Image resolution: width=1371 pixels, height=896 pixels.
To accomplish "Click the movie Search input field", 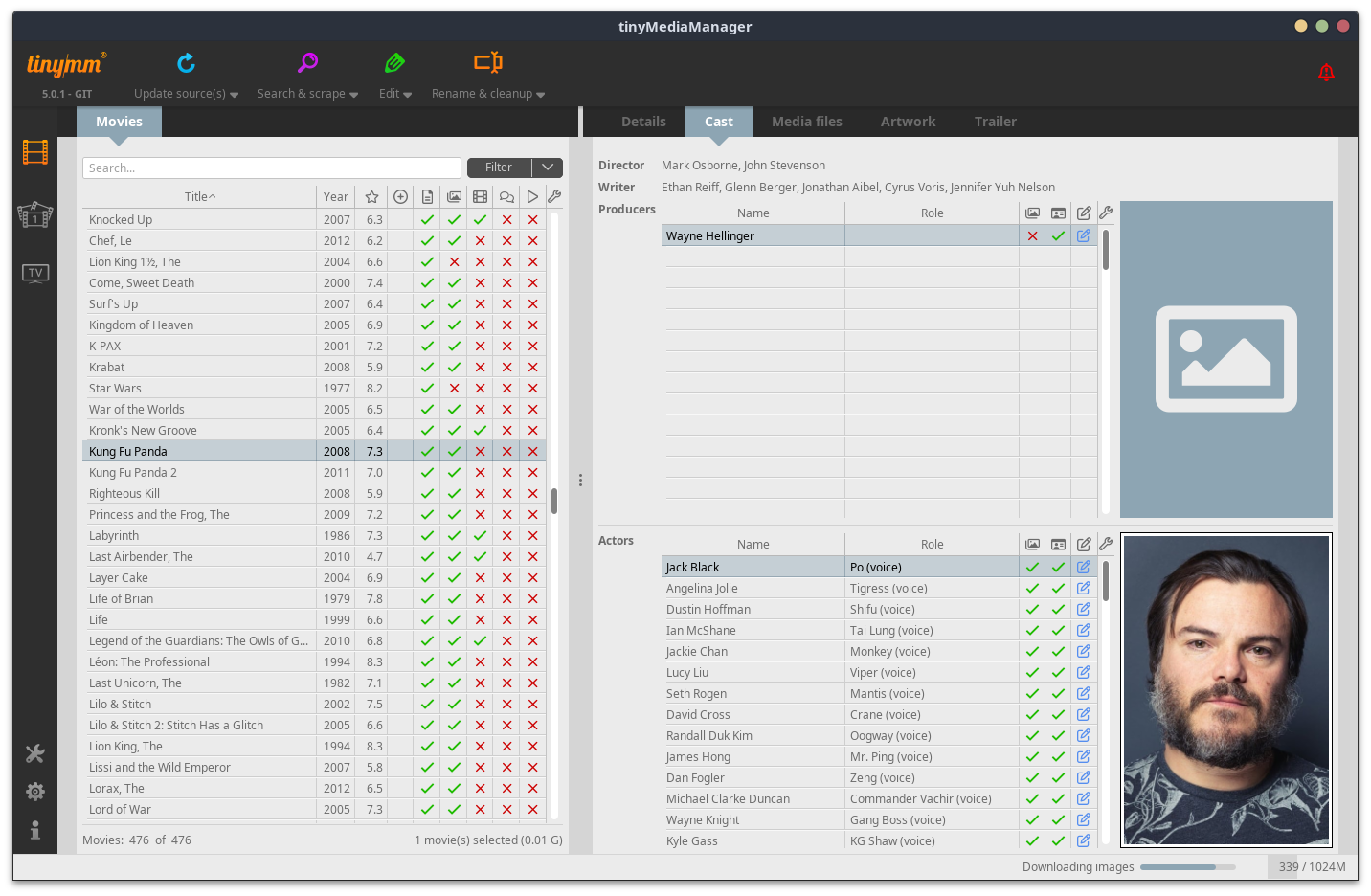I will [272, 168].
